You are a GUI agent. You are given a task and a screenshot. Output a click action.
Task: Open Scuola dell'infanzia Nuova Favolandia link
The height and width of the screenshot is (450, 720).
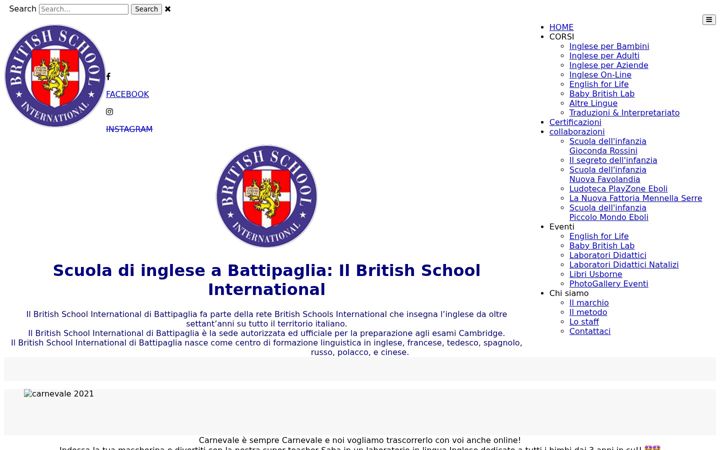tap(608, 174)
